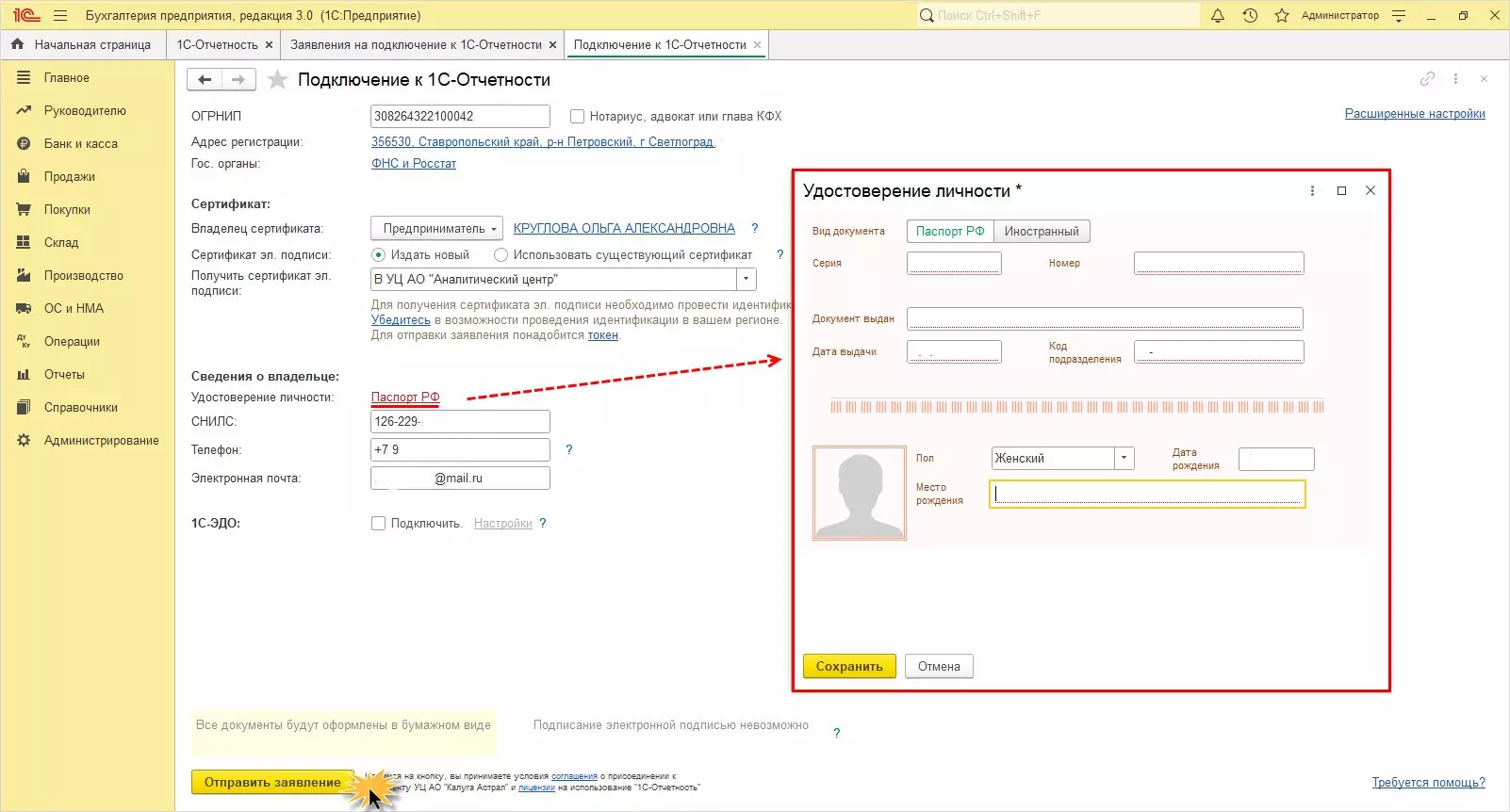The height and width of the screenshot is (812, 1510).
Task: Focus the search field Поиск
Action: click(x=1058, y=15)
